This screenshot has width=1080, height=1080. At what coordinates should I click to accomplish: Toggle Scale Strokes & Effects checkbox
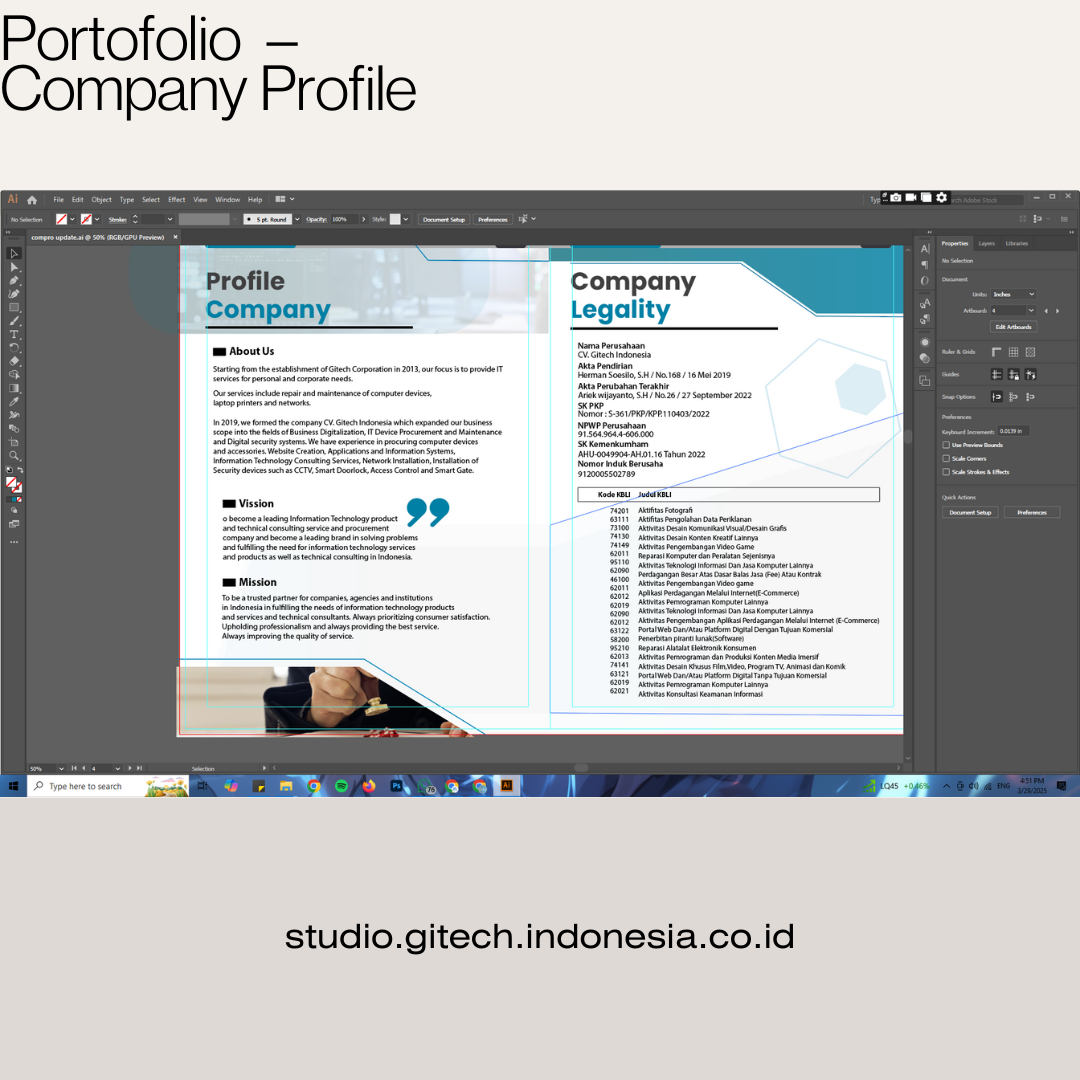[x=946, y=472]
